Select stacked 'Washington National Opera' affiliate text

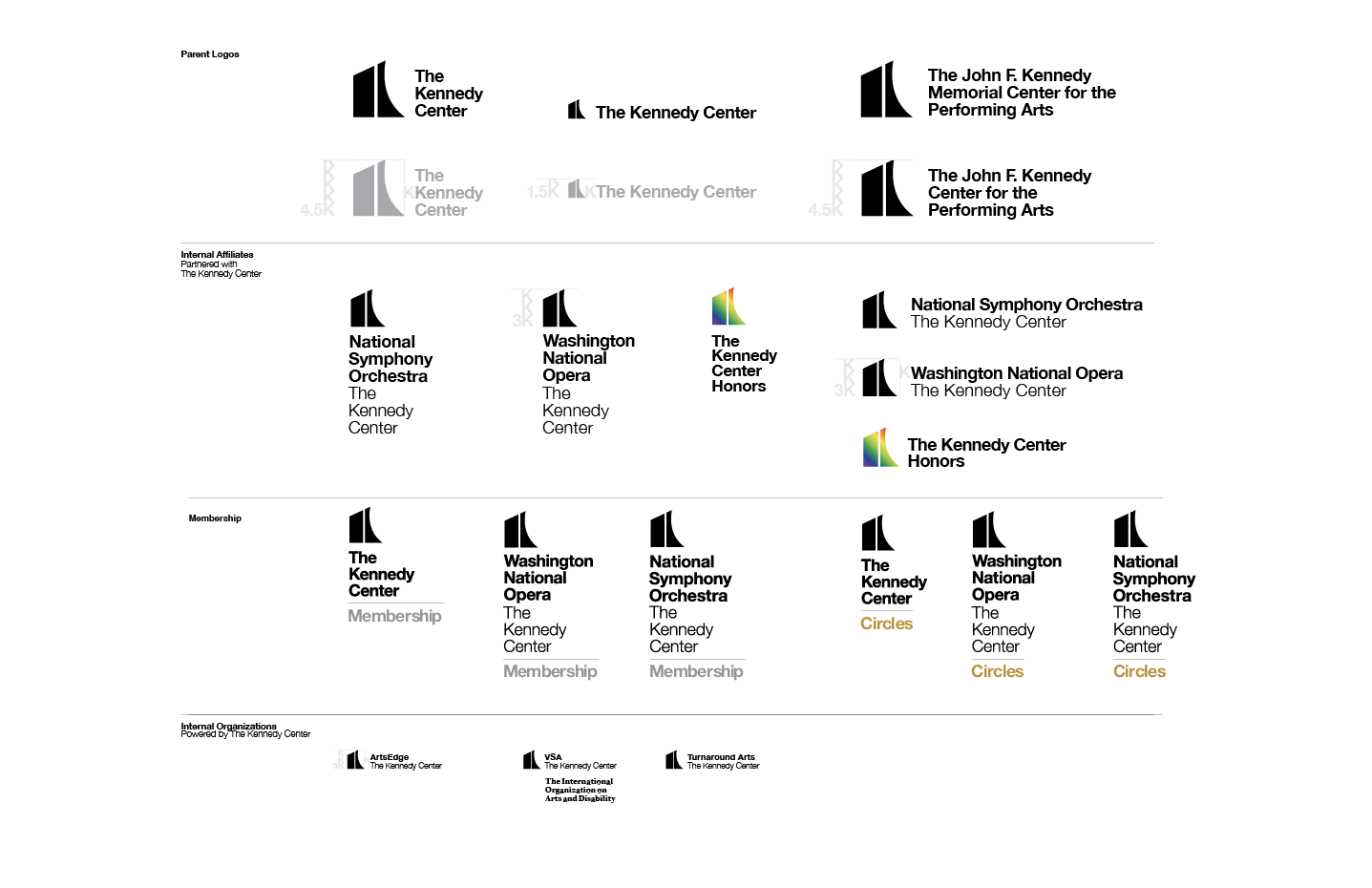click(x=588, y=358)
